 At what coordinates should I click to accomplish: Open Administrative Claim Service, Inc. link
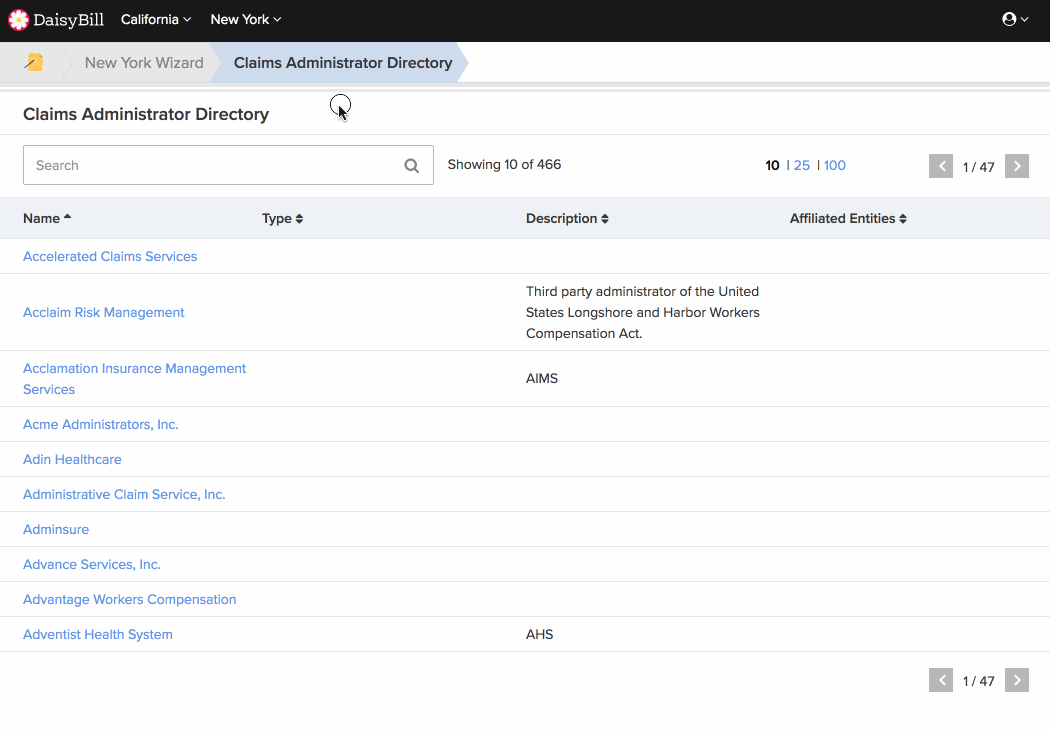[x=124, y=494]
